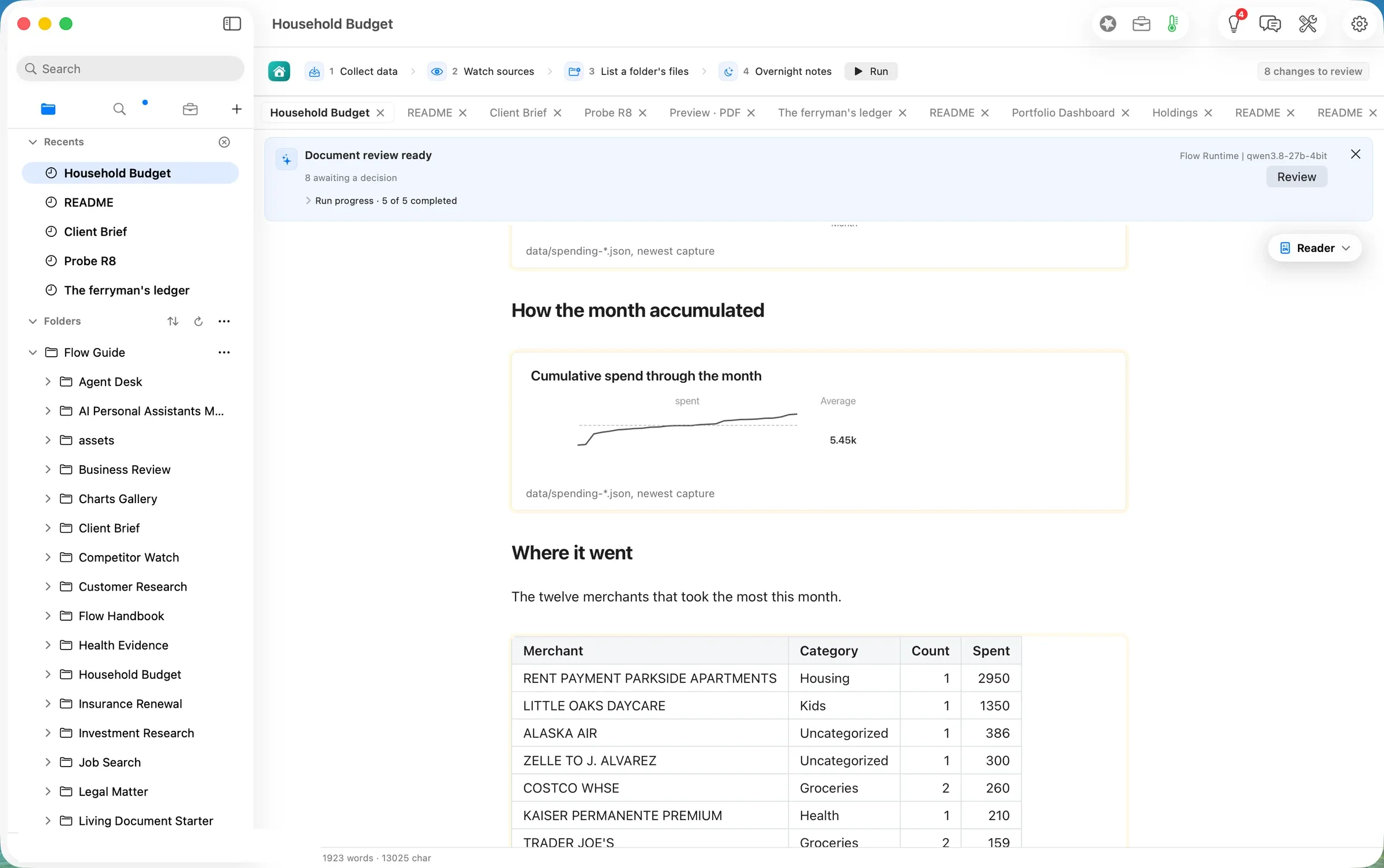1384x868 pixels.
Task: Open the sidebar search magnifier icon
Action: 119,109
